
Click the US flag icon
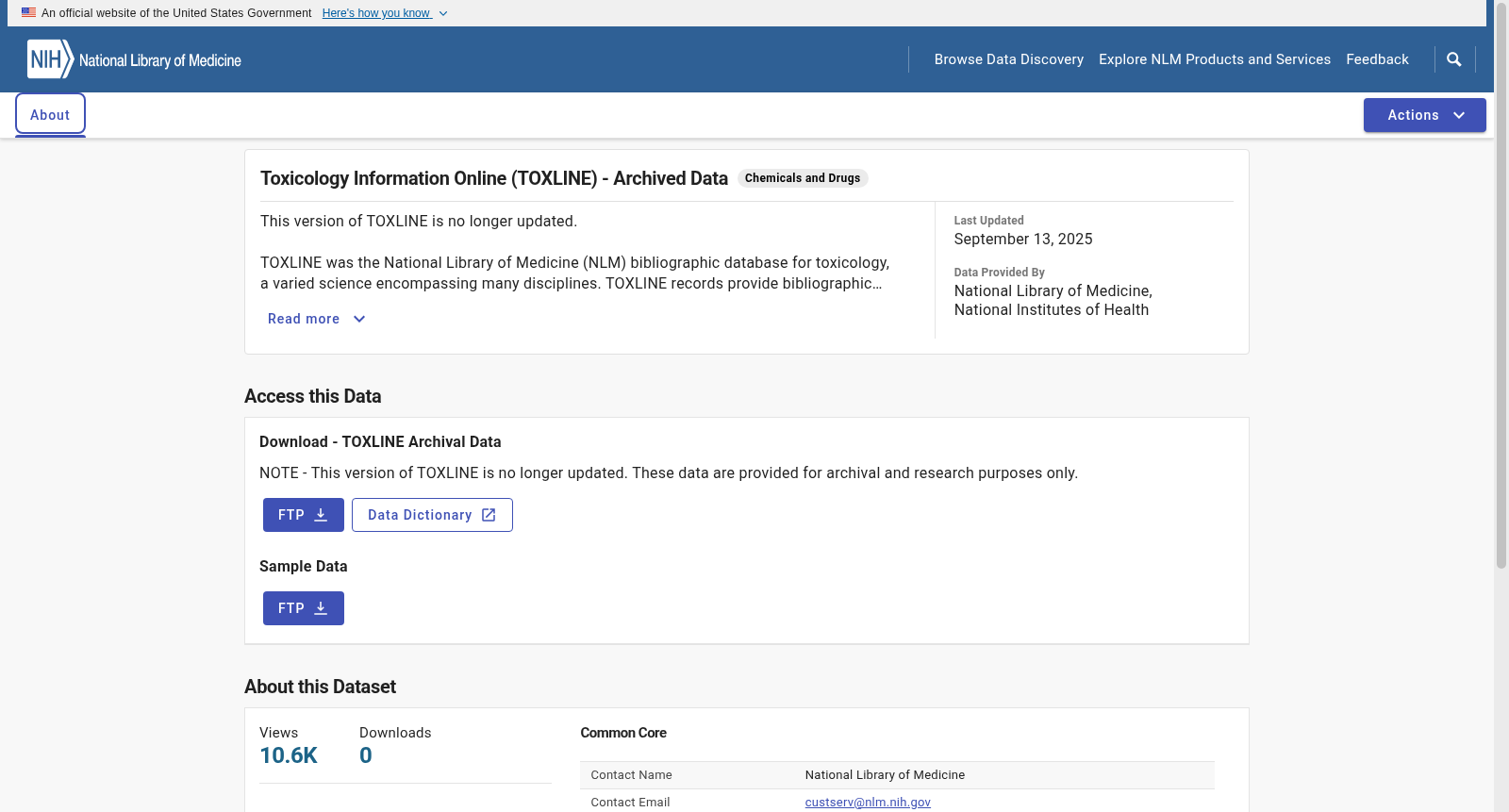point(29,13)
